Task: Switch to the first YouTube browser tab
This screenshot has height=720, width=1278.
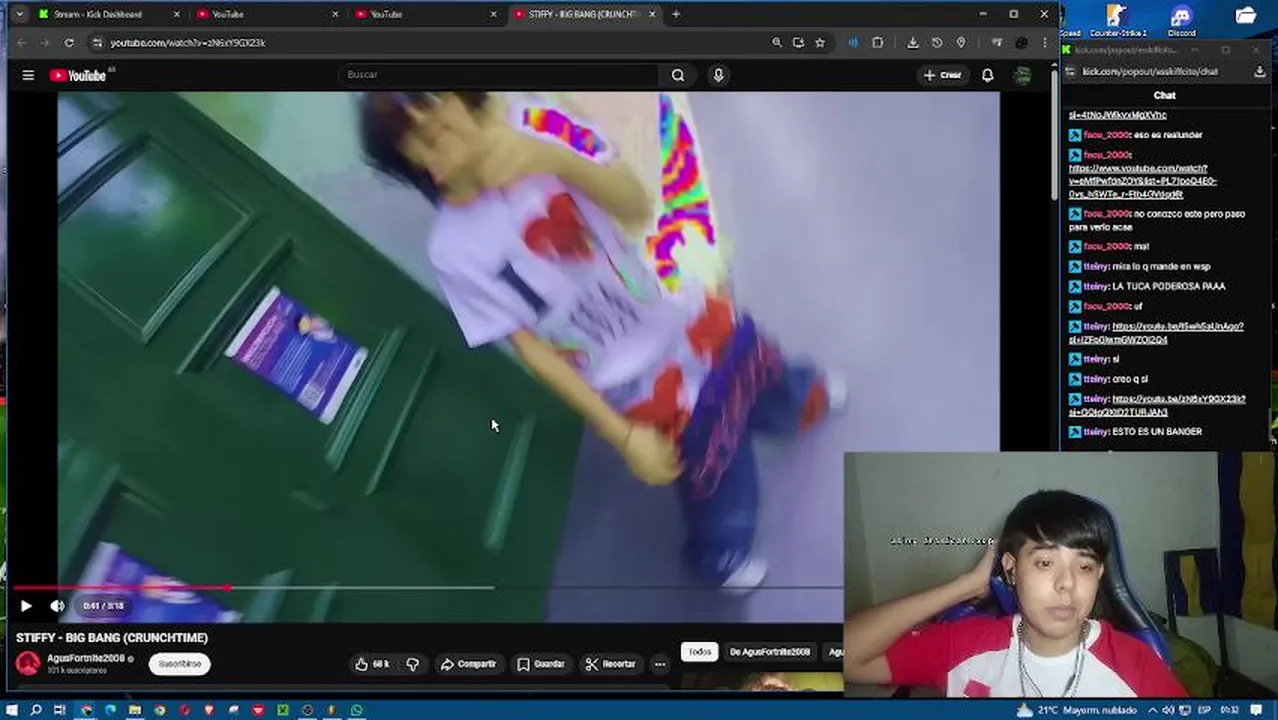Action: click(265, 14)
